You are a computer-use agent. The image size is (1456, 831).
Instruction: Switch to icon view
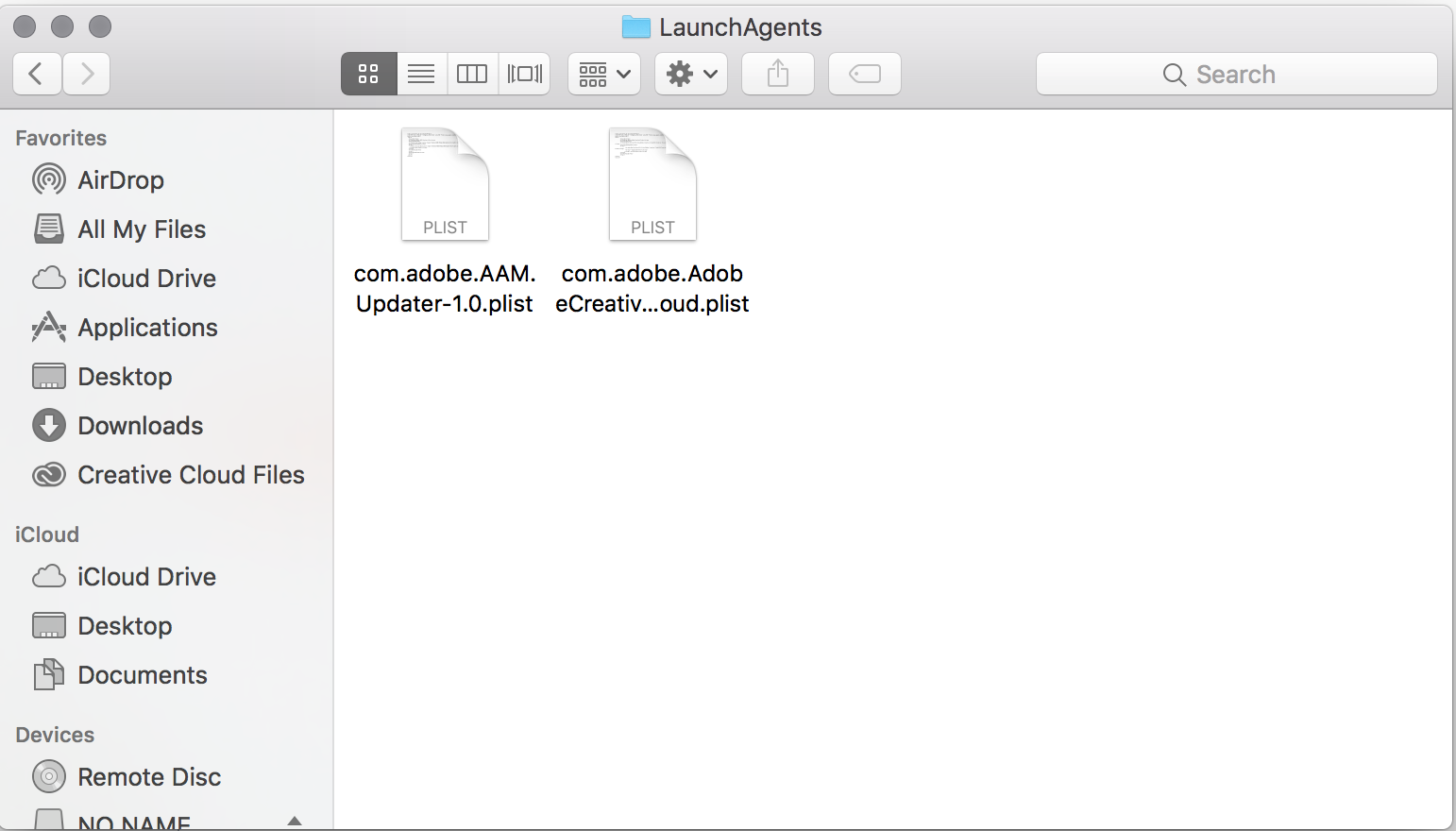coord(368,74)
